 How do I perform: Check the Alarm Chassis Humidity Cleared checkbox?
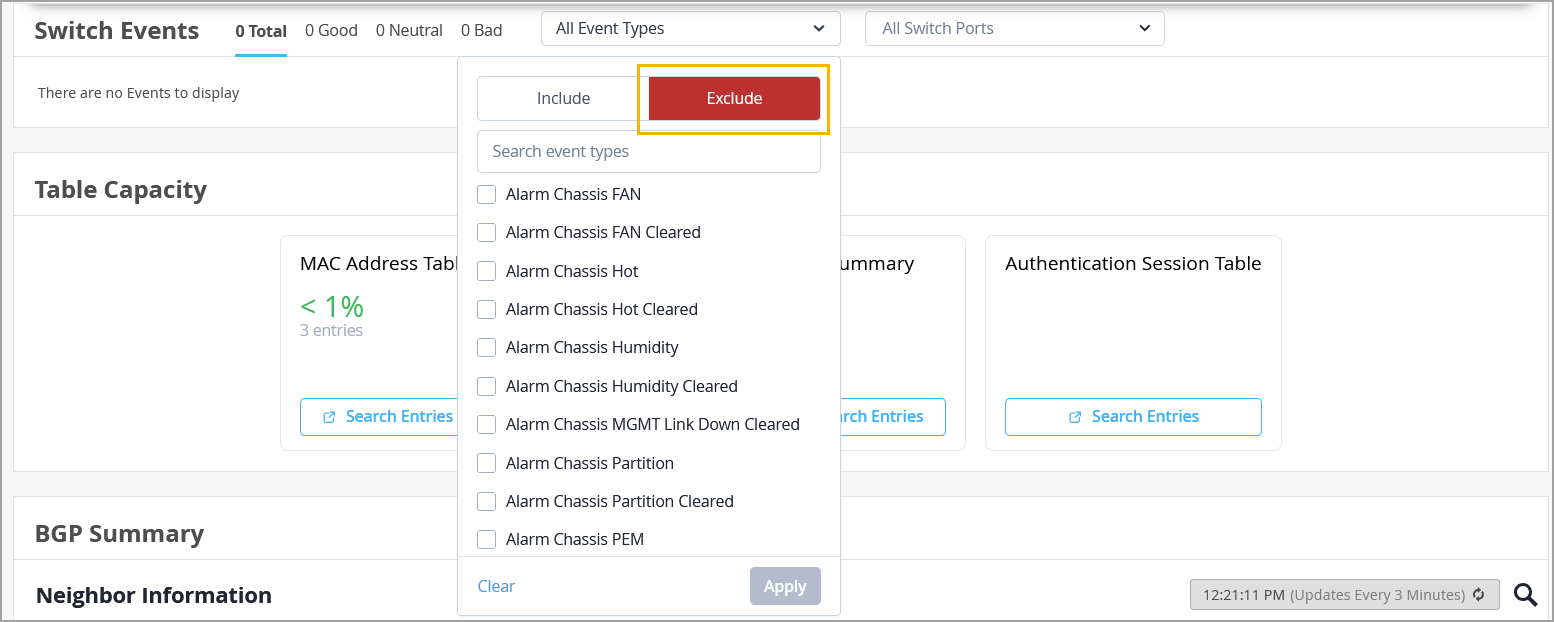pos(487,386)
